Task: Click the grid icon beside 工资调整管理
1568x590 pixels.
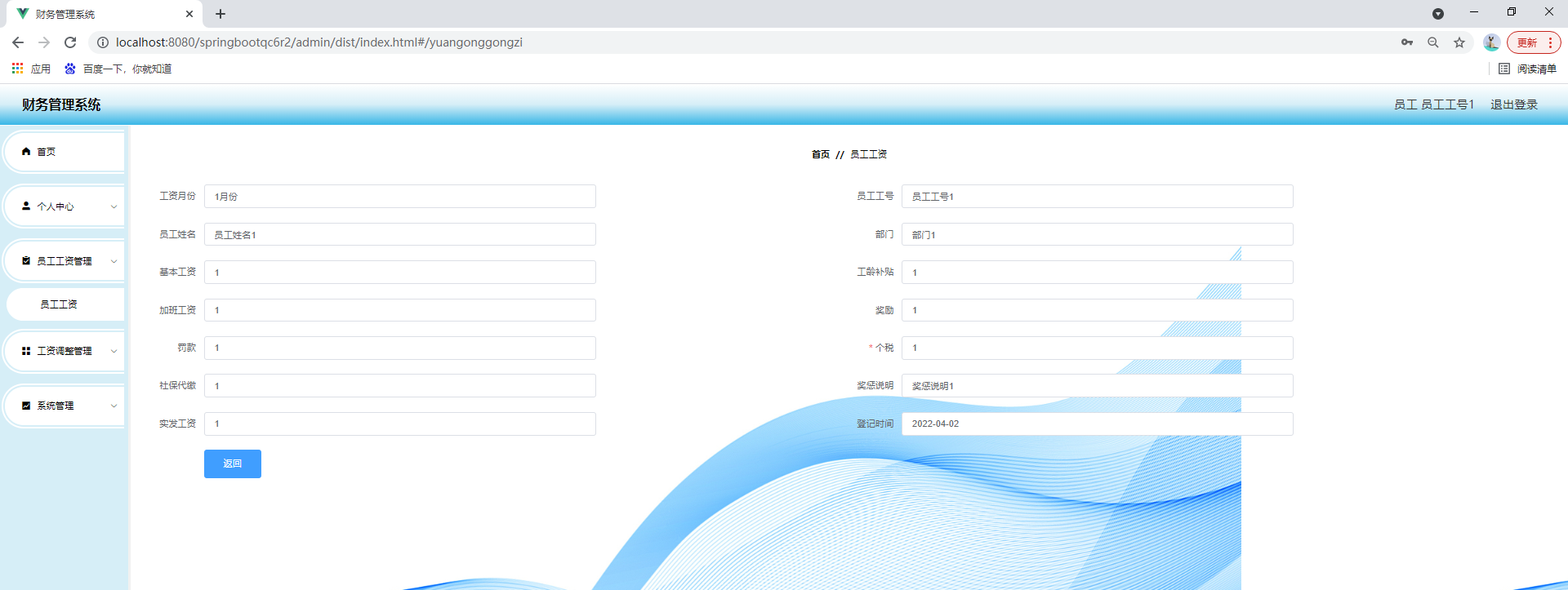Action: tap(26, 351)
